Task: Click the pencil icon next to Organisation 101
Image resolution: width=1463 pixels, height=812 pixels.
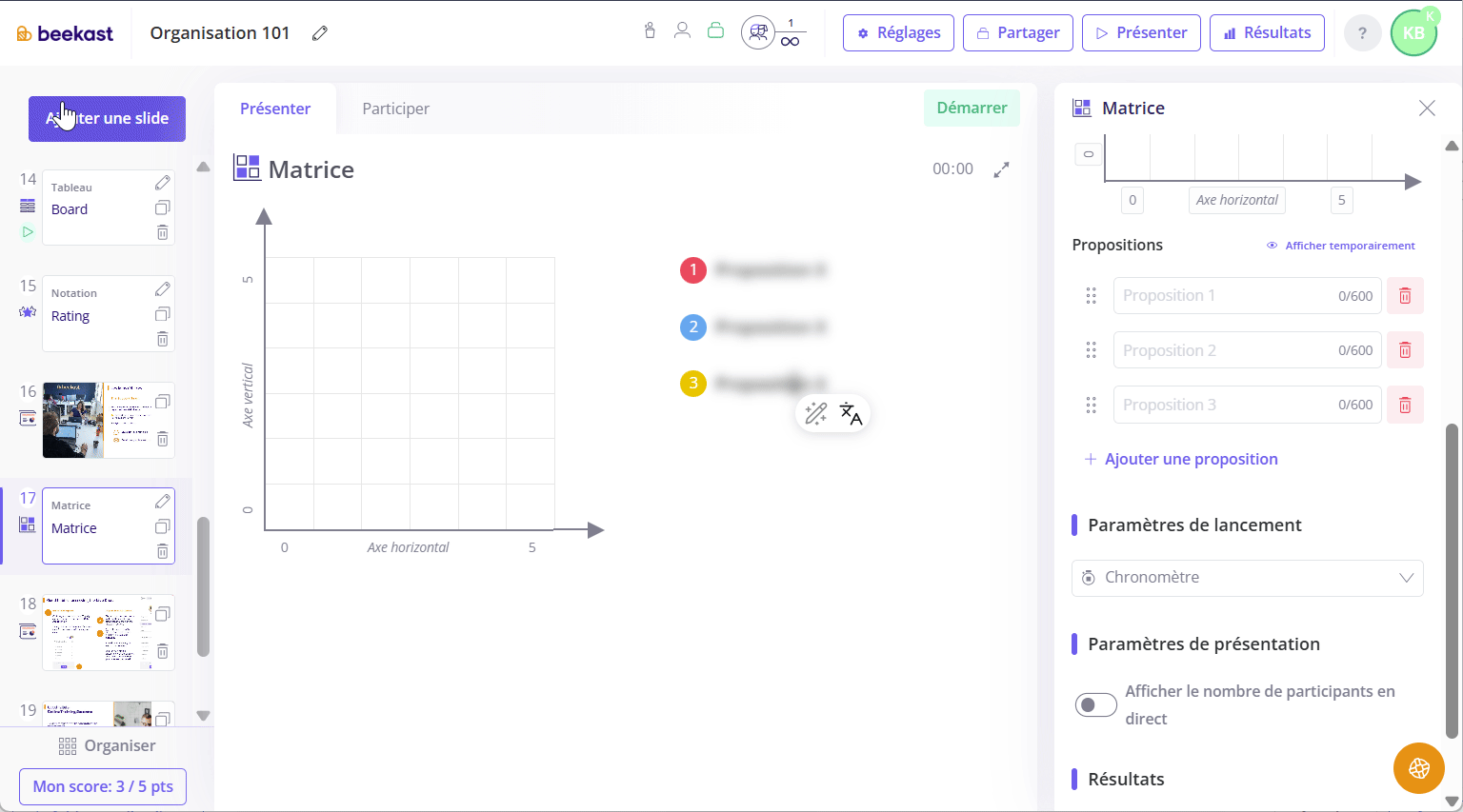Action: 320,33
